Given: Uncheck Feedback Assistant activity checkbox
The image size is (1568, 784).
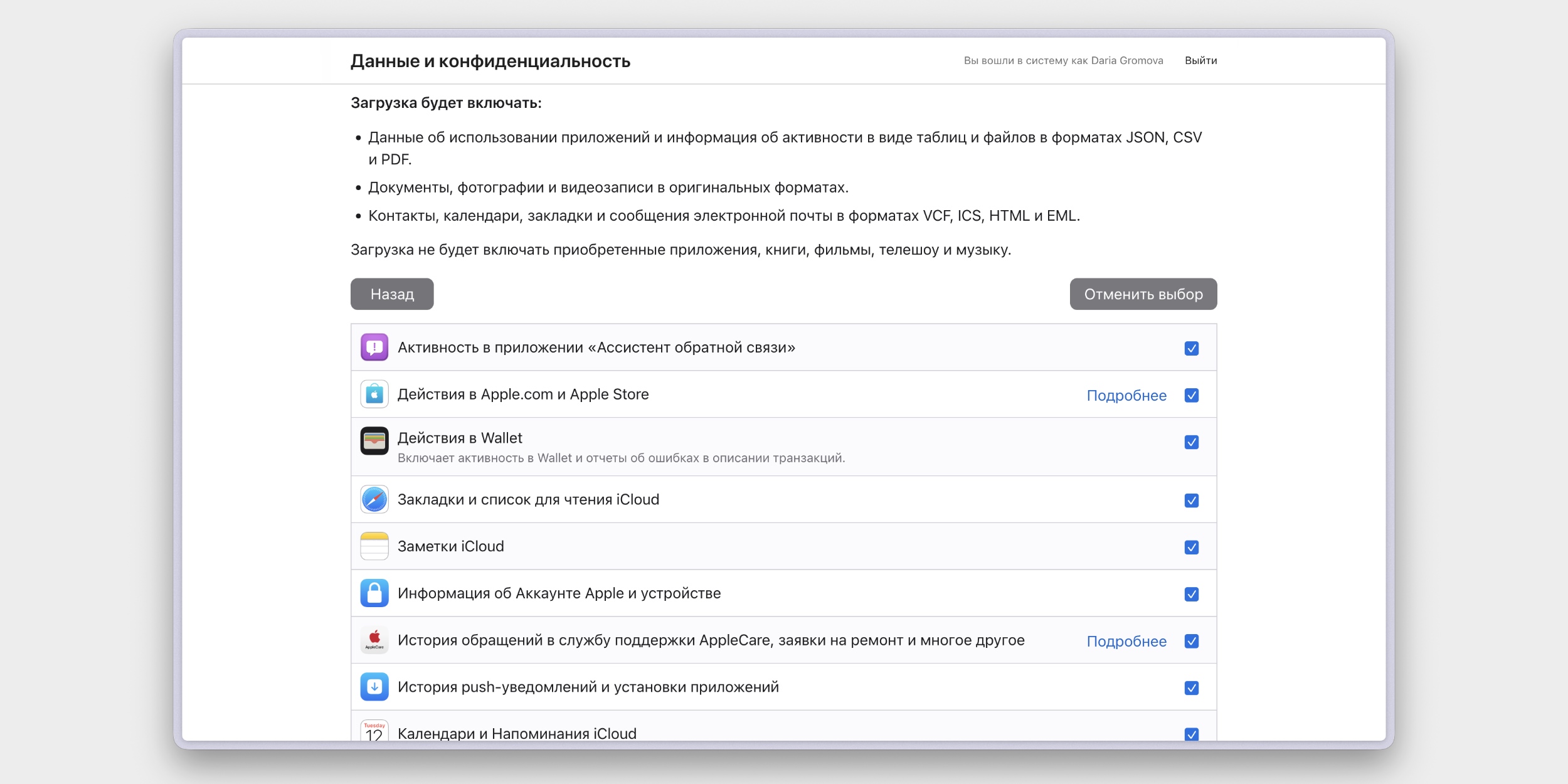Looking at the screenshot, I should (1192, 349).
